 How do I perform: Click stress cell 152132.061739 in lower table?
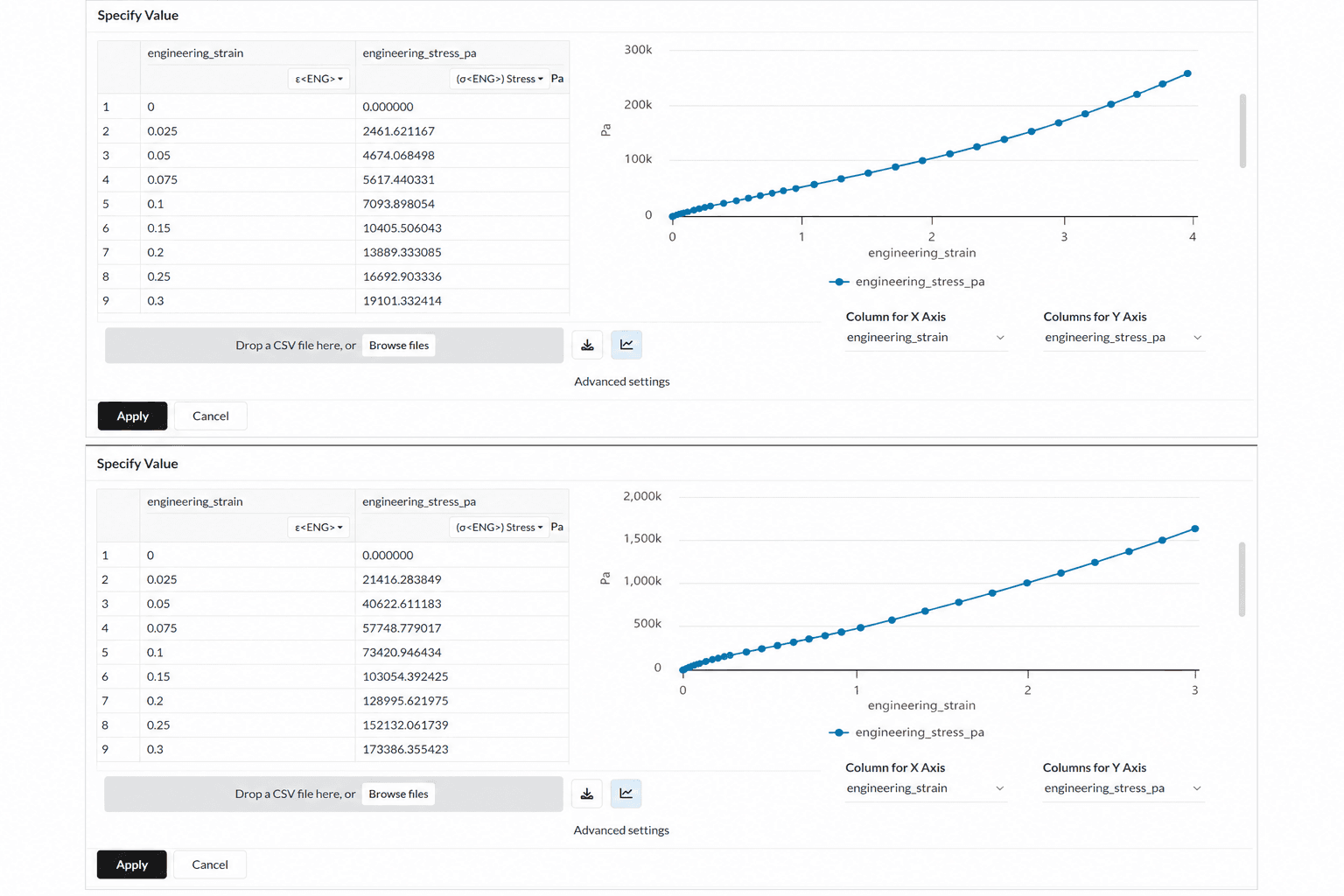(x=462, y=725)
